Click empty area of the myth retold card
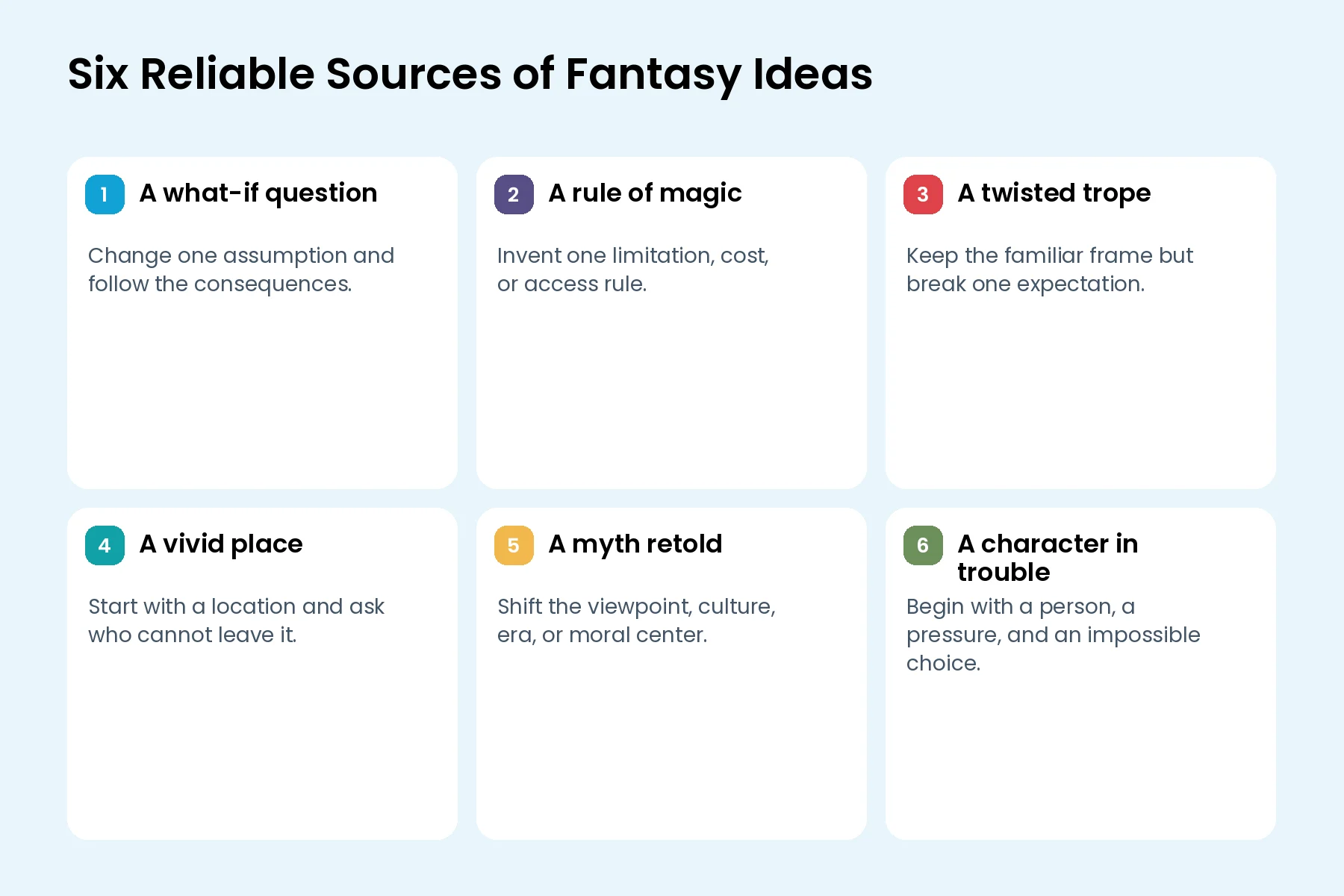1344x896 pixels. [x=671, y=747]
